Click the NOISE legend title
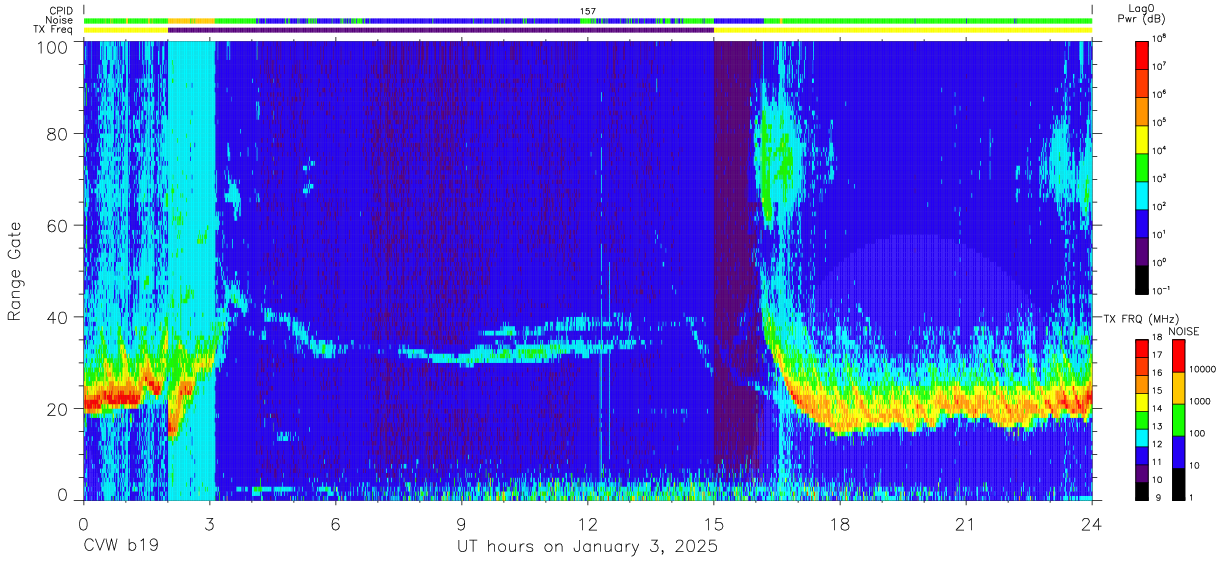Screen dimensions: 1228x567 tap(1183, 330)
